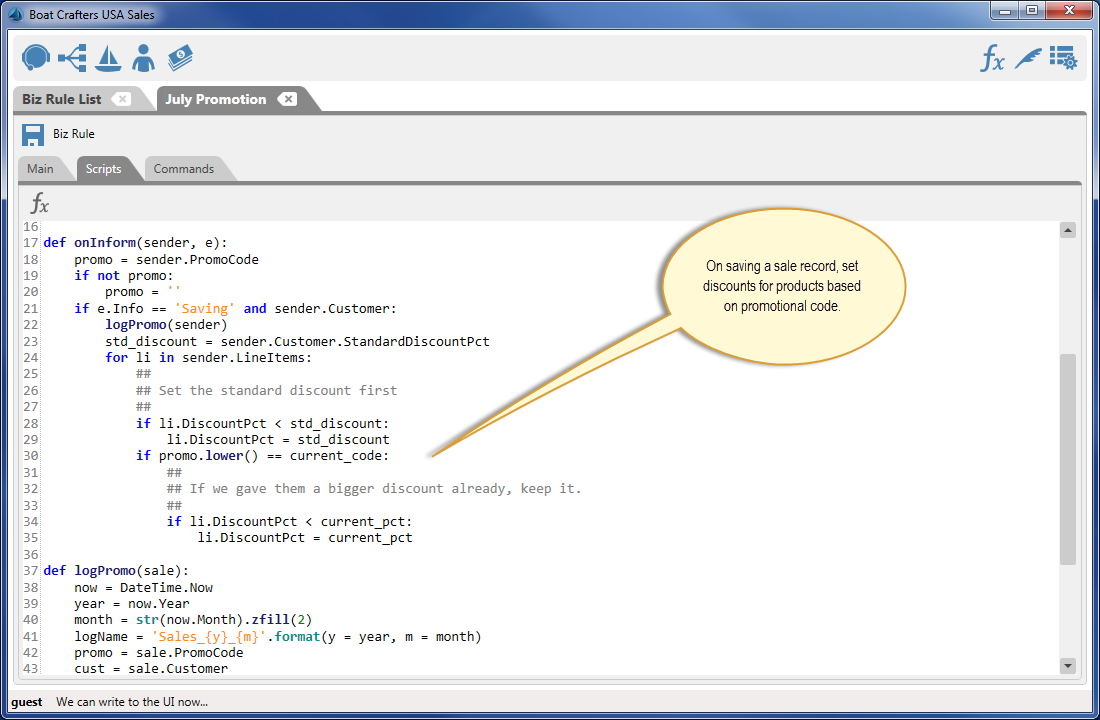The width and height of the screenshot is (1100, 720).
Task: Switch to the Commands sub-tab
Action: 184,168
